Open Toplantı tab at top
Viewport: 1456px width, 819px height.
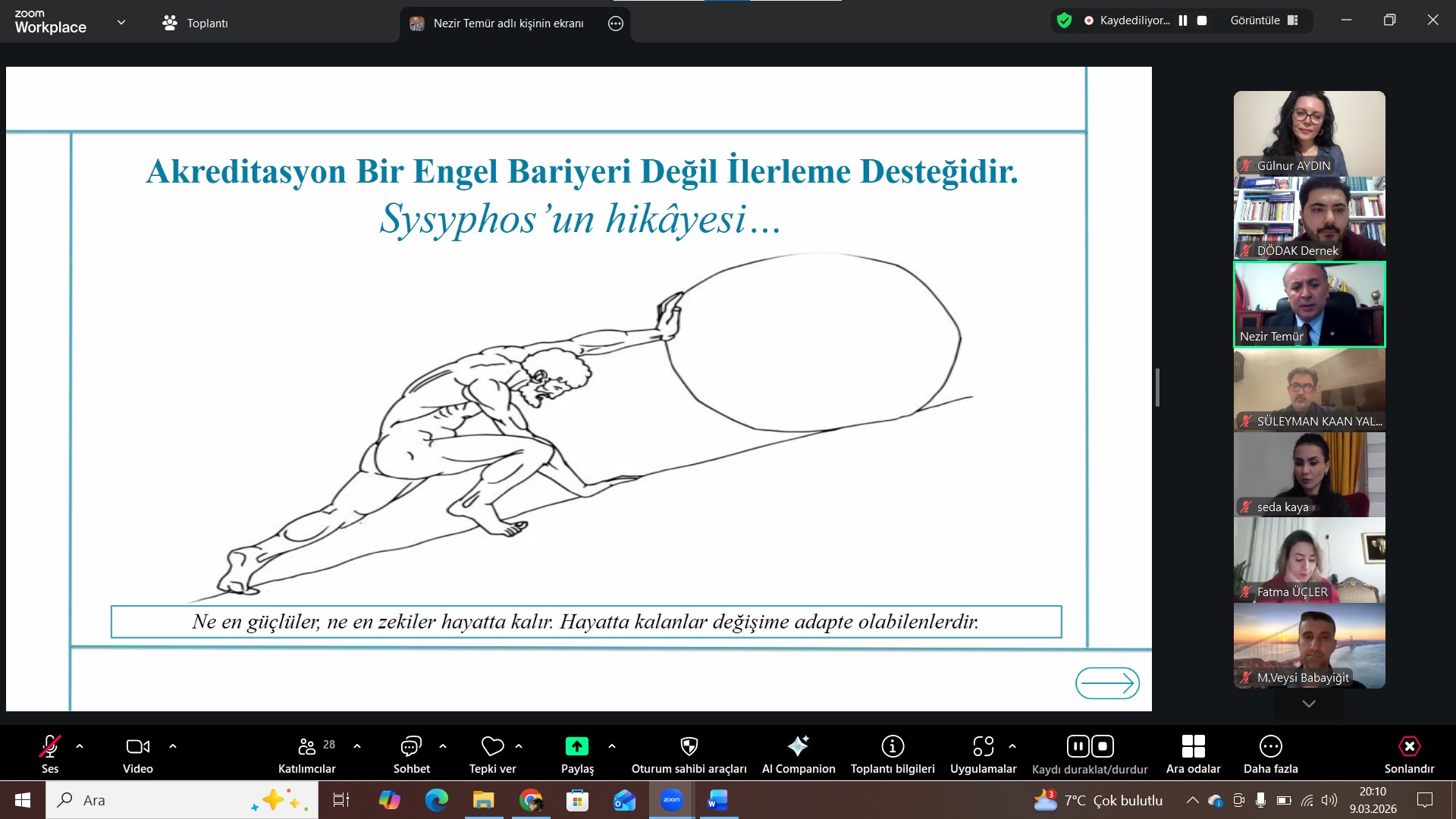(195, 24)
